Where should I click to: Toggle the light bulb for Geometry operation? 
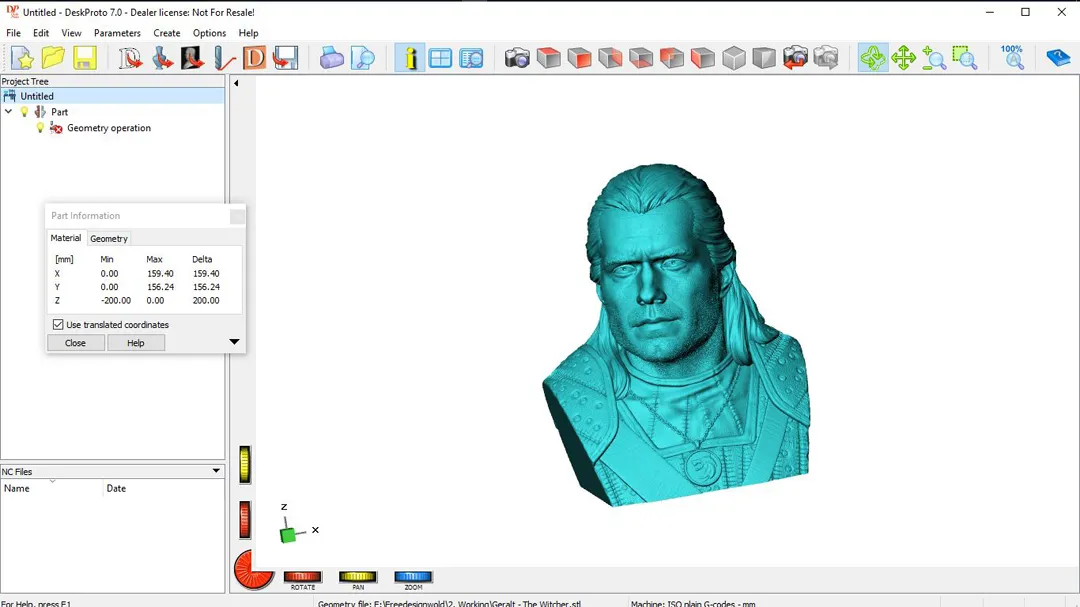[41, 128]
